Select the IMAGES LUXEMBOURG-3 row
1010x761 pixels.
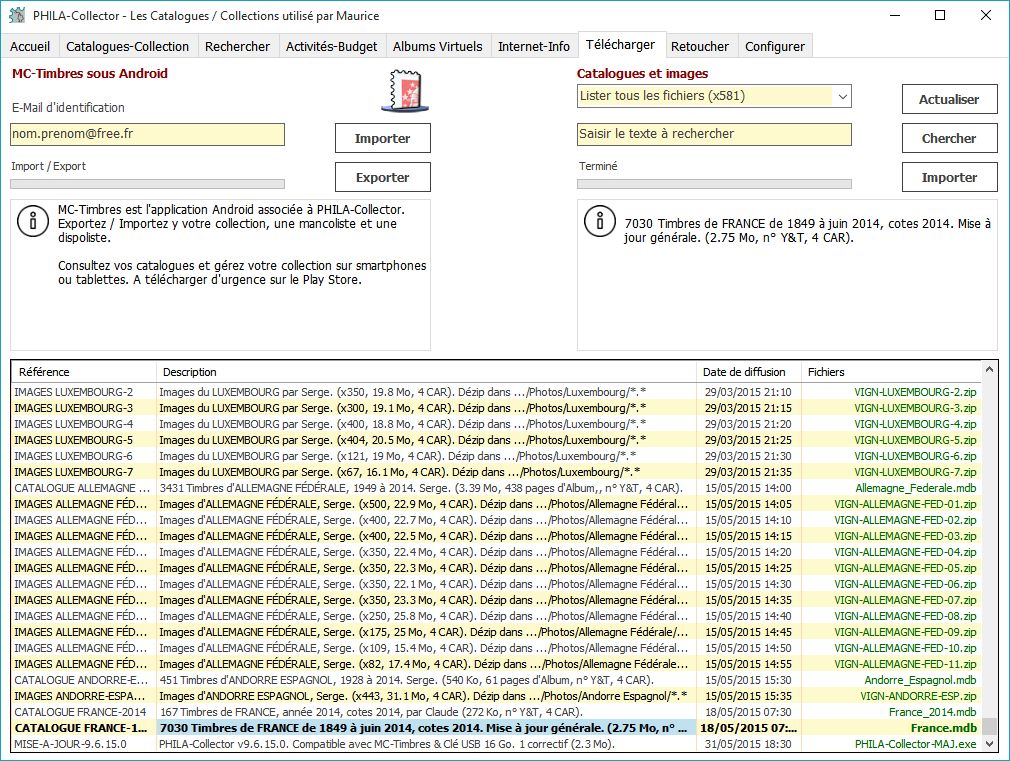[x=497, y=408]
